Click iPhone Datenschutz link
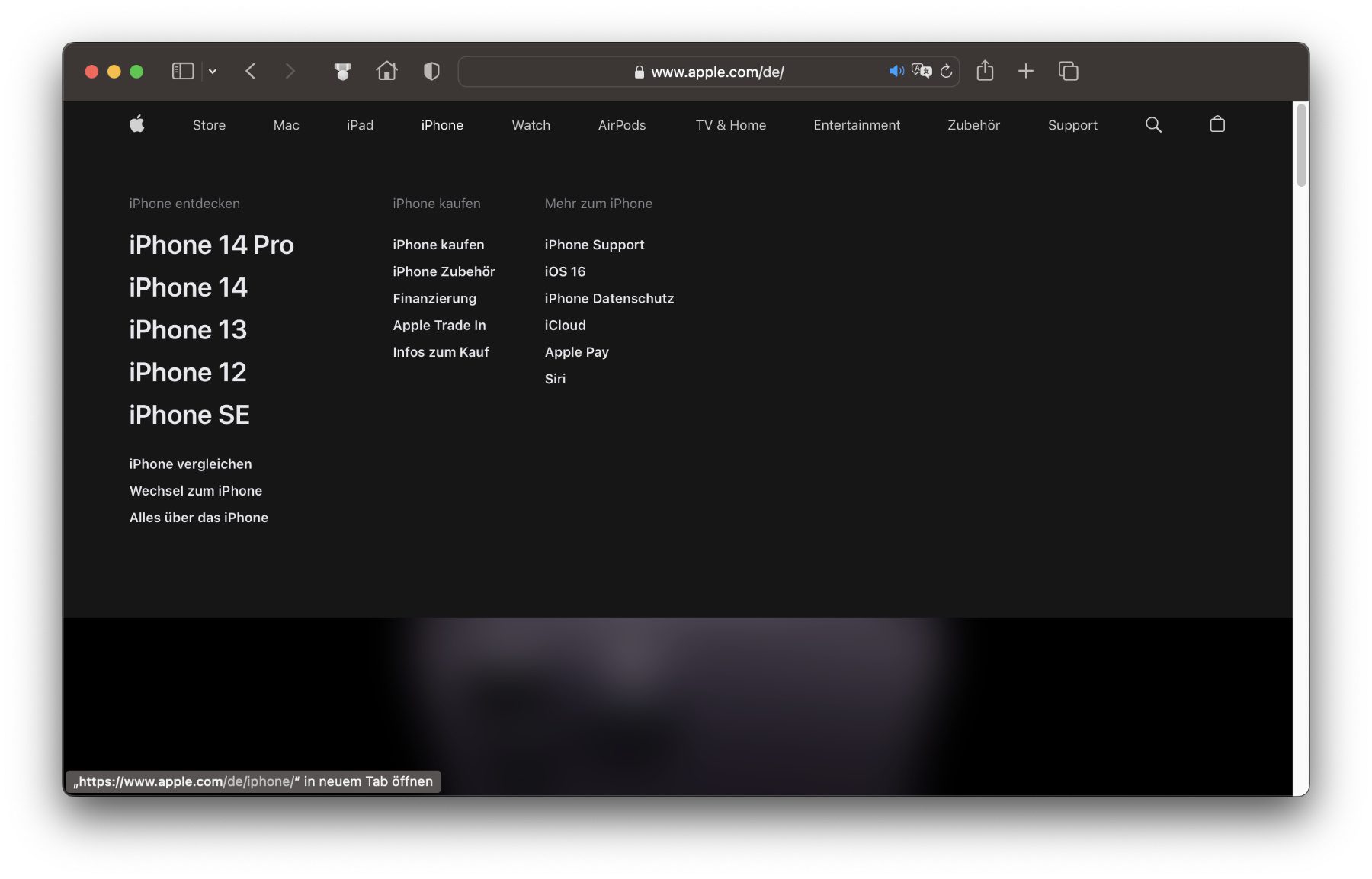The image size is (1372, 879). point(609,298)
